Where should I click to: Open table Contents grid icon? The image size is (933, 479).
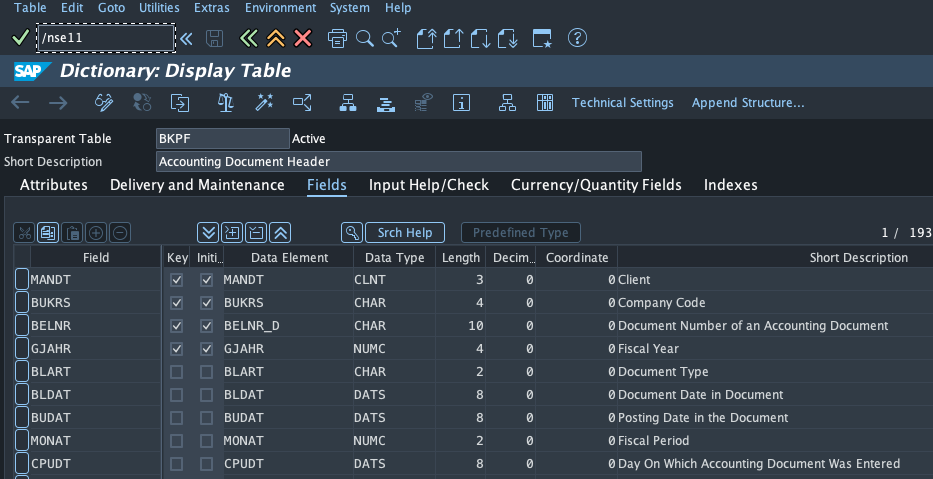(x=545, y=102)
